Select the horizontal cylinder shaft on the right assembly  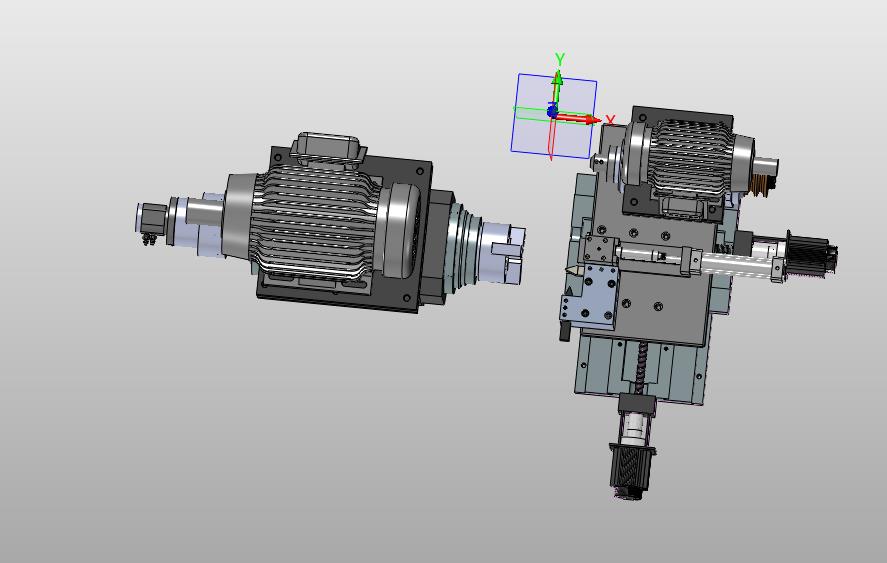tap(735, 263)
